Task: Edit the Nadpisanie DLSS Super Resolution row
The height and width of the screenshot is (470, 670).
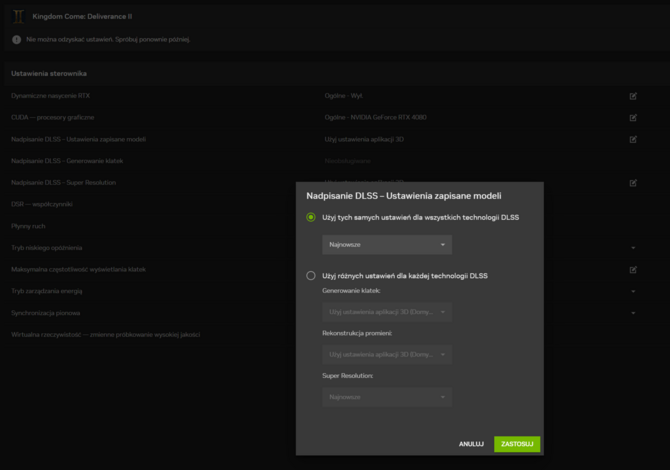Action: pyautogui.click(x=633, y=183)
